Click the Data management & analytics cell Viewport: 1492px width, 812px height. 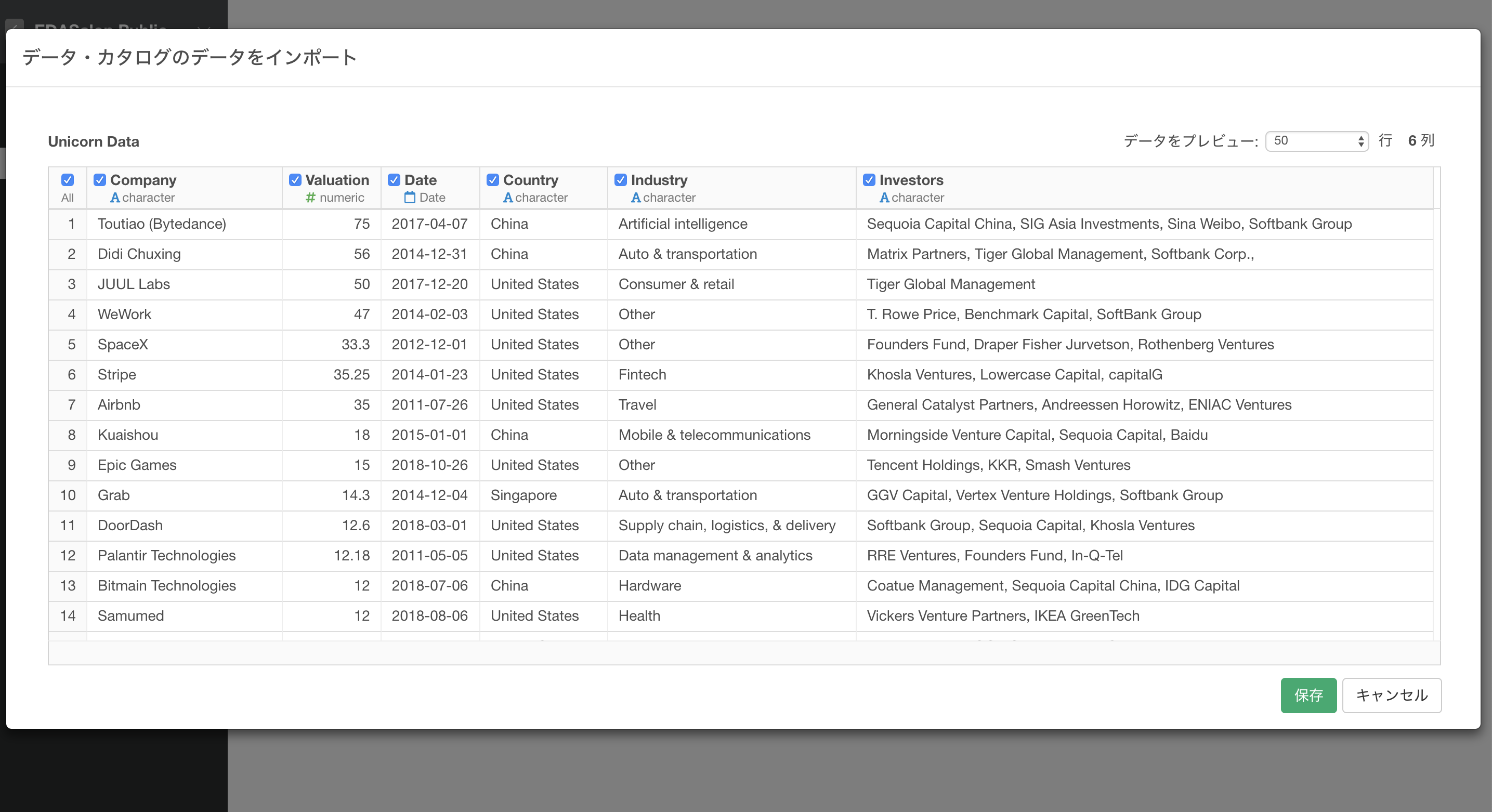(731, 555)
